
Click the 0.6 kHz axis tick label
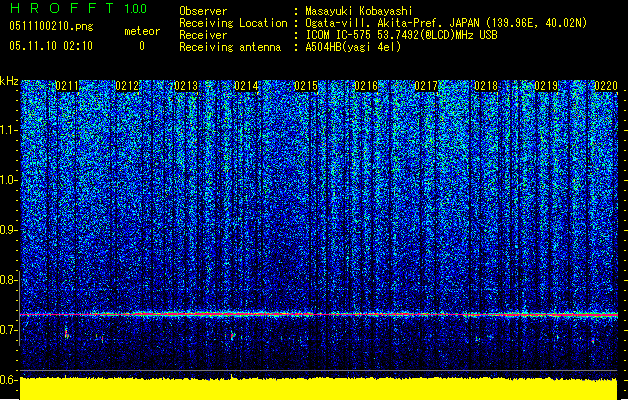[8, 380]
